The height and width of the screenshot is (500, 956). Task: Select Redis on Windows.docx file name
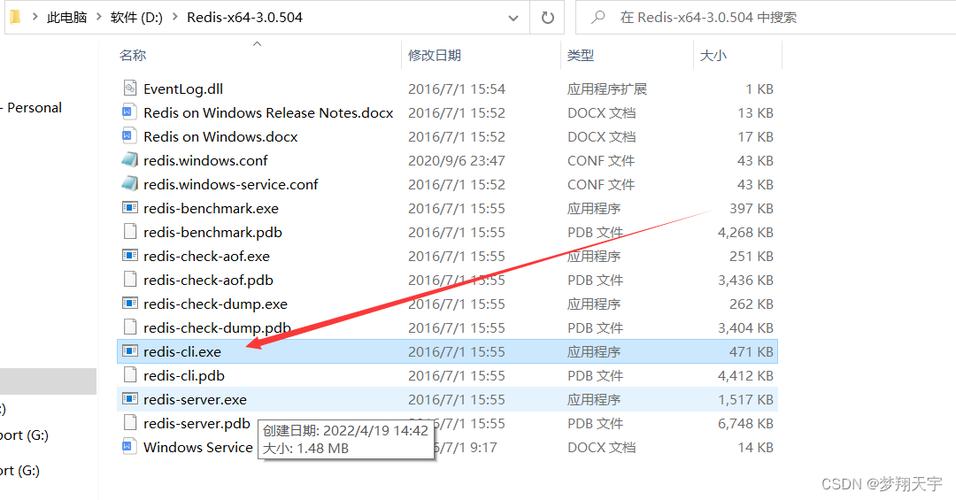point(220,137)
